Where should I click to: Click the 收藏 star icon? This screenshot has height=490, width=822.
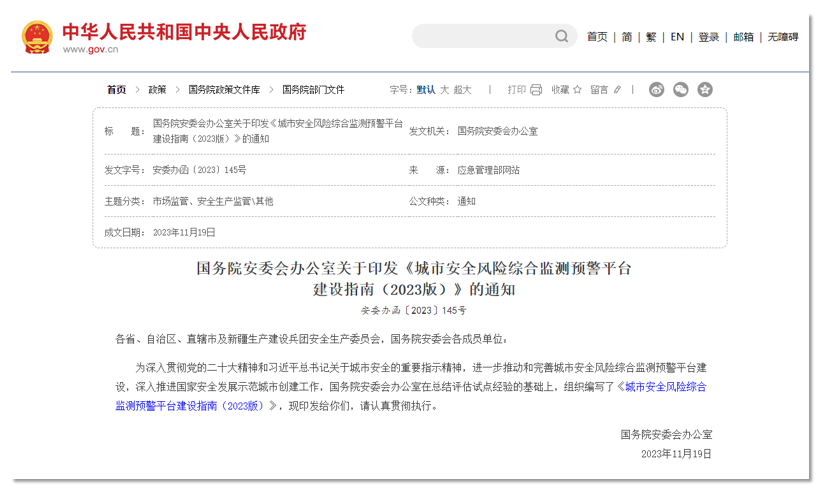point(577,90)
